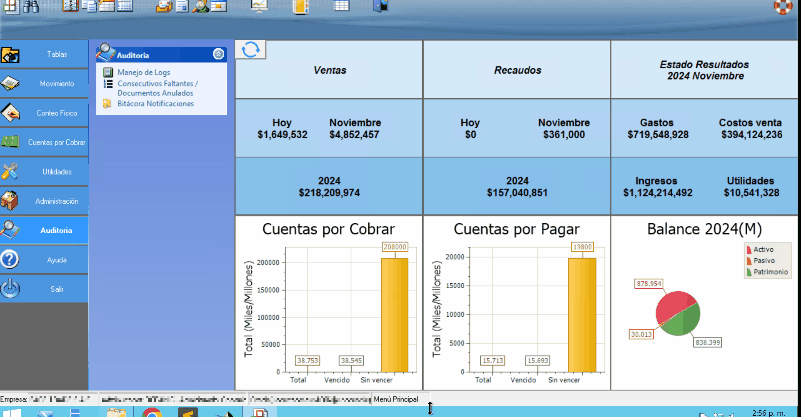Screen dimensions: 801x417
Task: Click the lifebuoy help icon
Action: coord(783,6)
